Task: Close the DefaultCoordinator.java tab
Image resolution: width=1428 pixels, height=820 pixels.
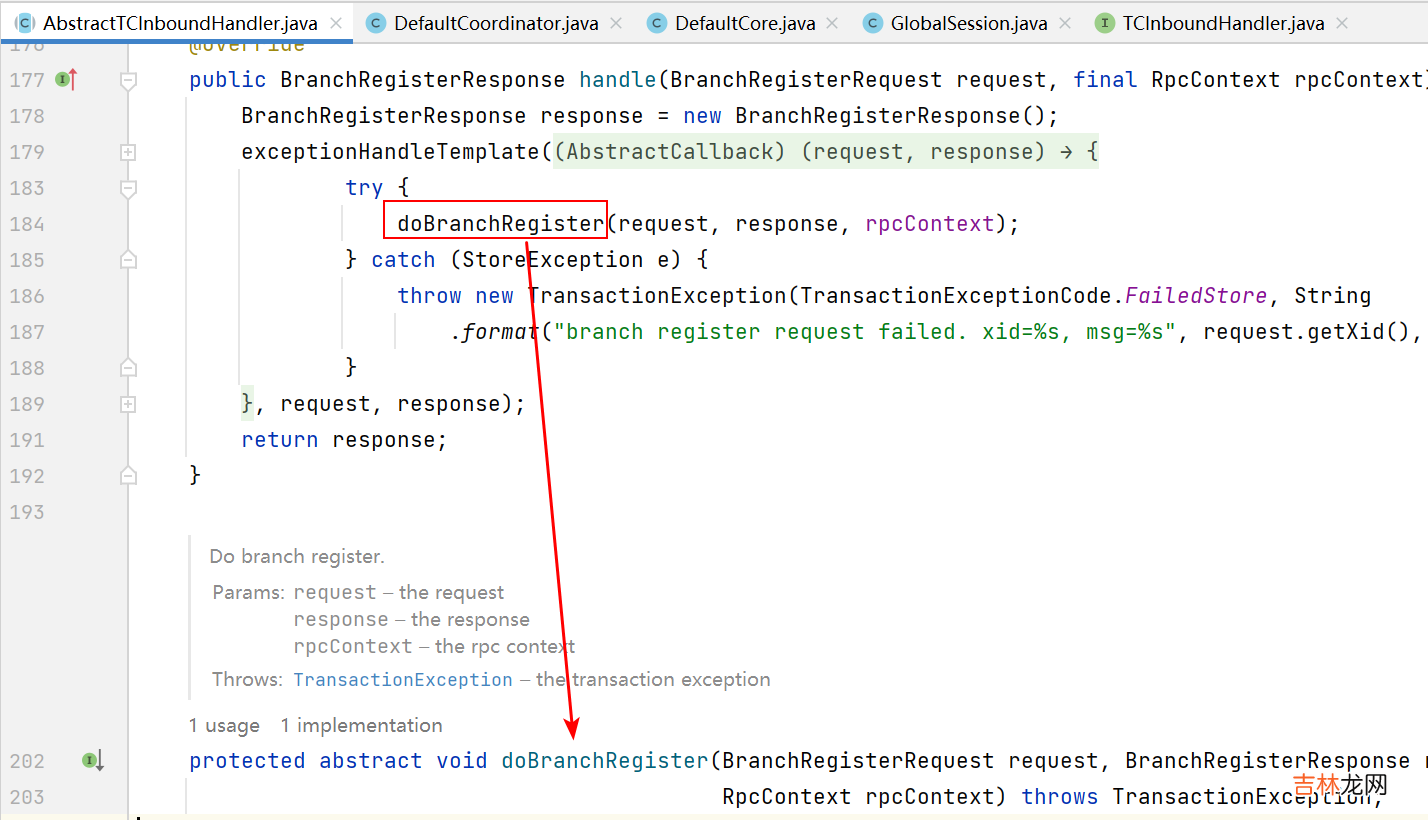Action: pos(614,23)
